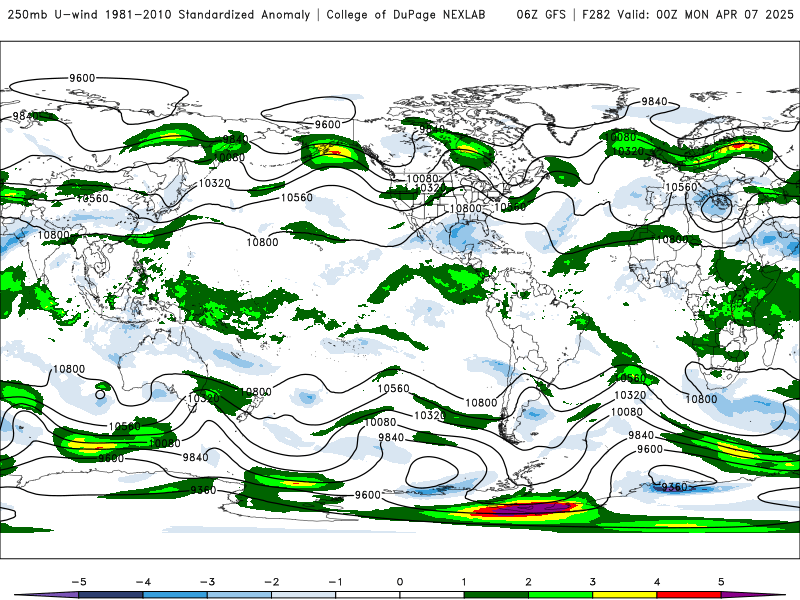The height and width of the screenshot is (600, 800).
Task: Select the blue -4 to -3 colorbar segment
Action: (175, 595)
